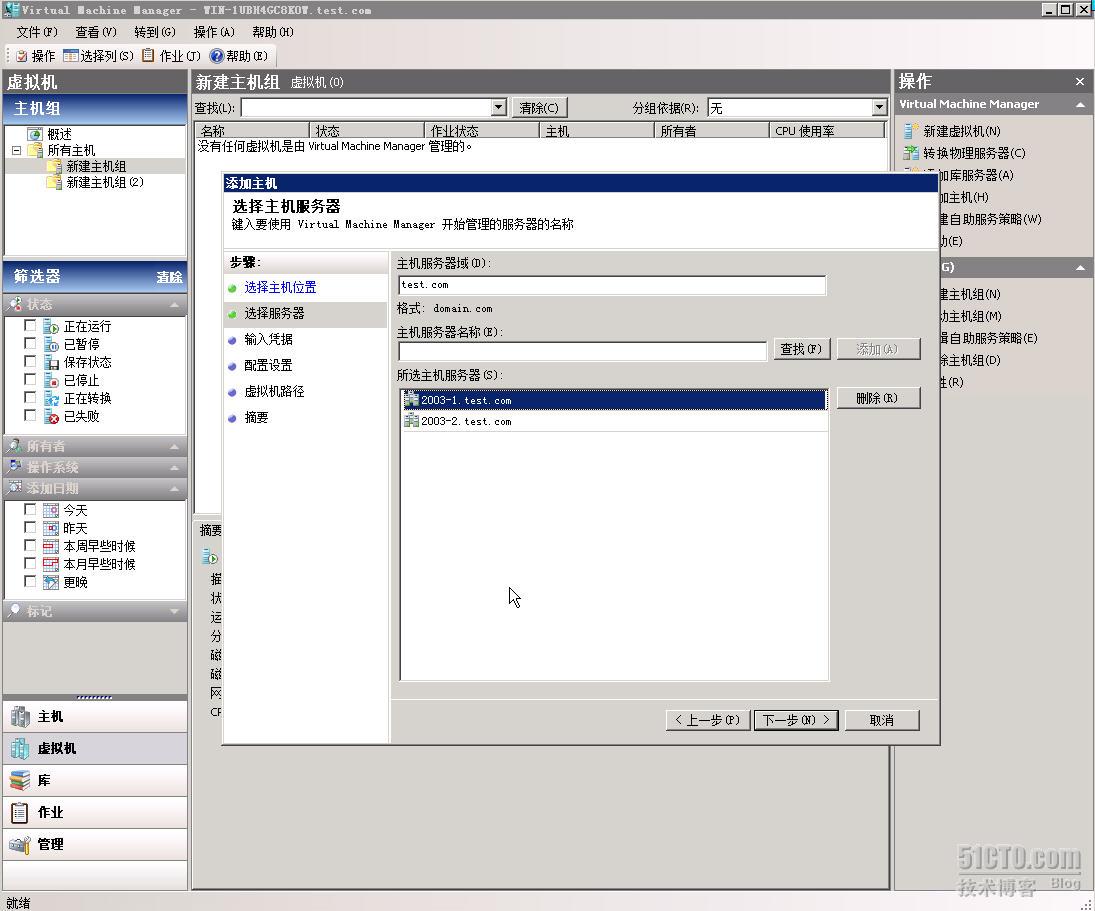Click the server icon of 2003-2.test.com
The height and width of the screenshot is (911, 1095).
pos(411,421)
